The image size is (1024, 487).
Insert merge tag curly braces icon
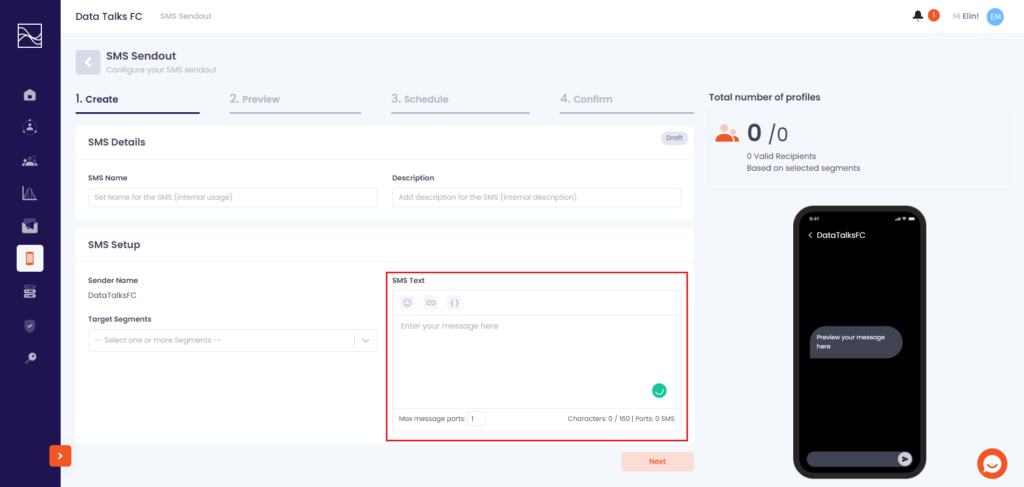tap(454, 303)
